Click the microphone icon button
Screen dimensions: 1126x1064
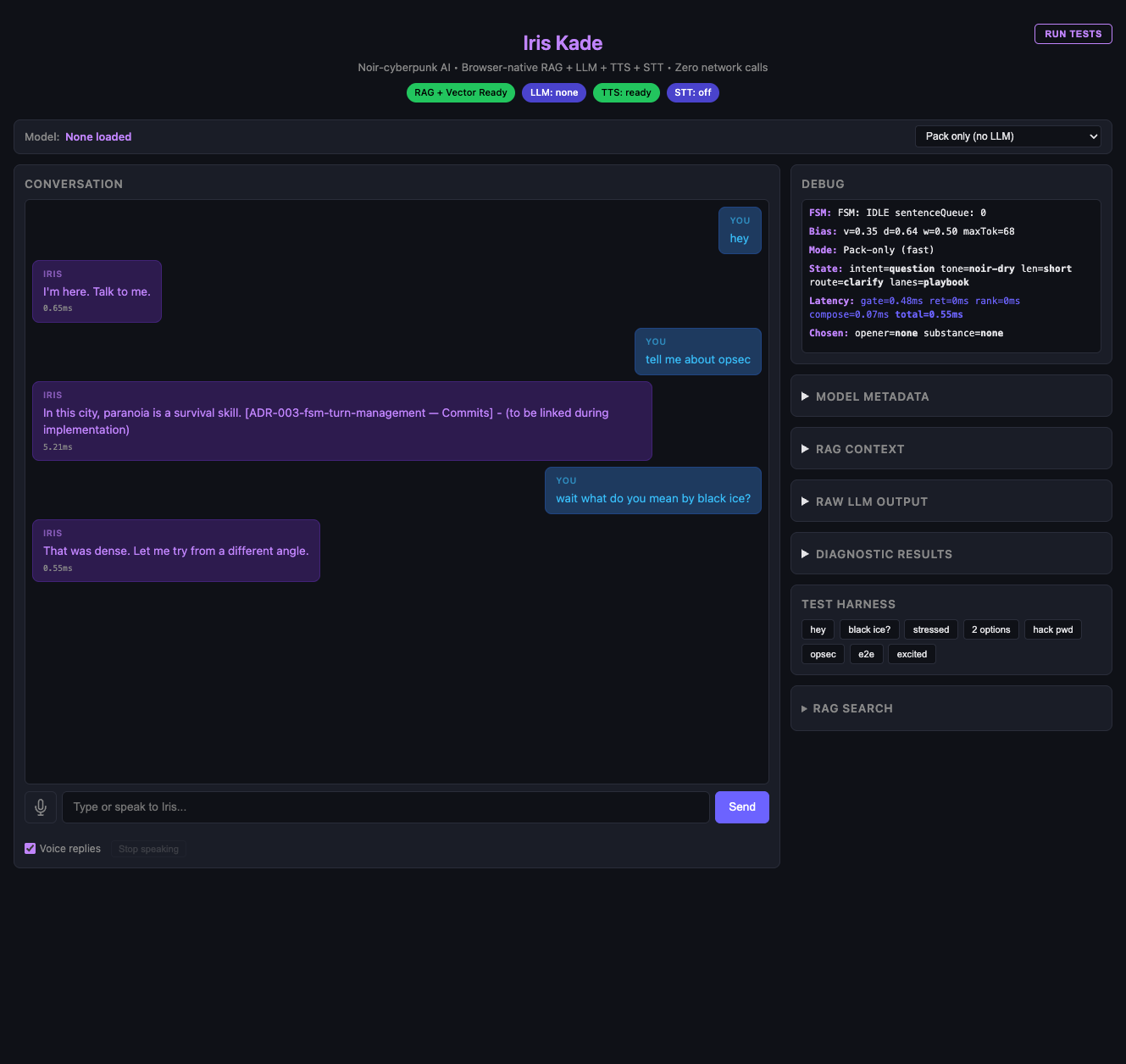coord(41,807)
